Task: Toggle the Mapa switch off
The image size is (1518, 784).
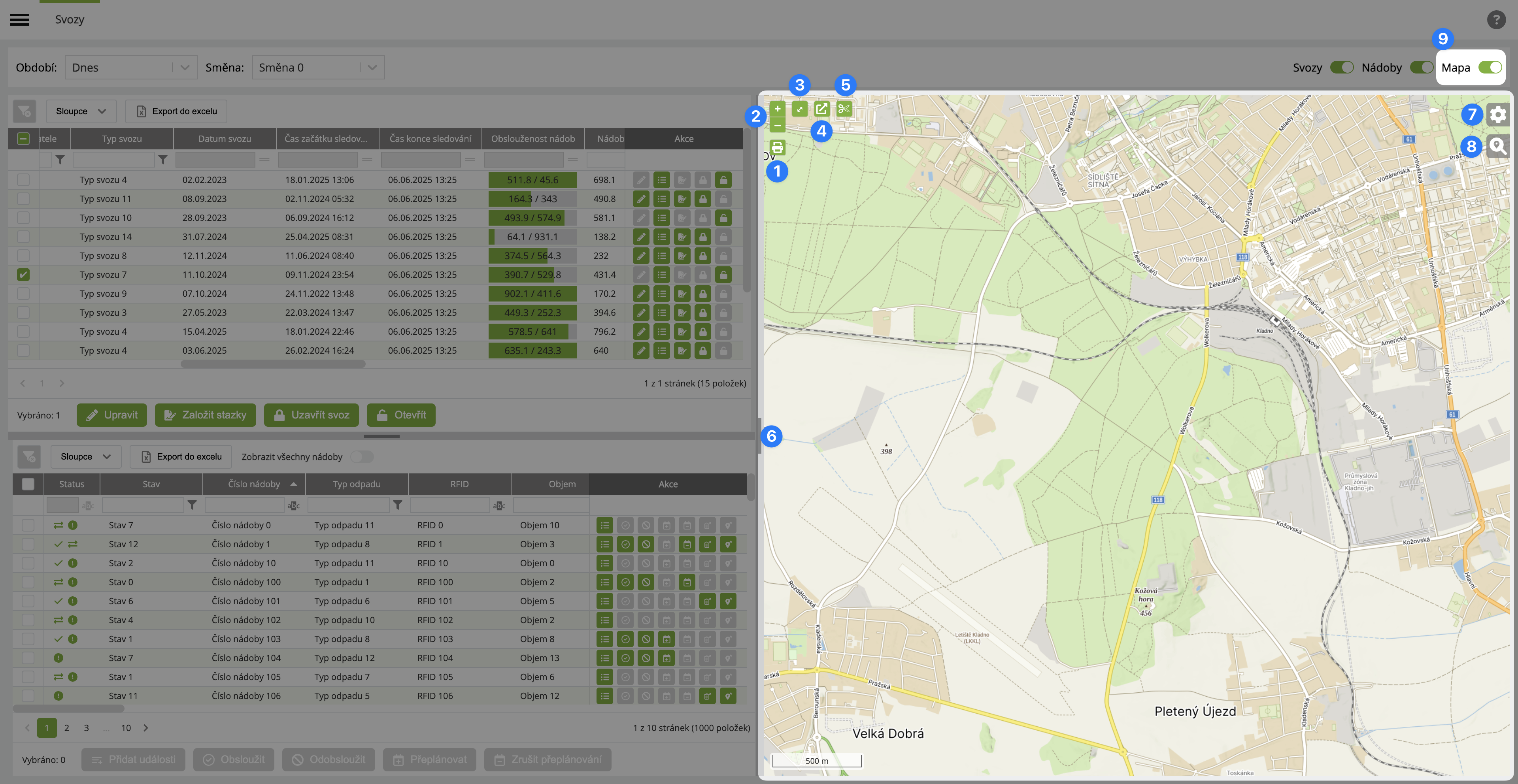Action: pyautogui.click(x=1490, y=68)
